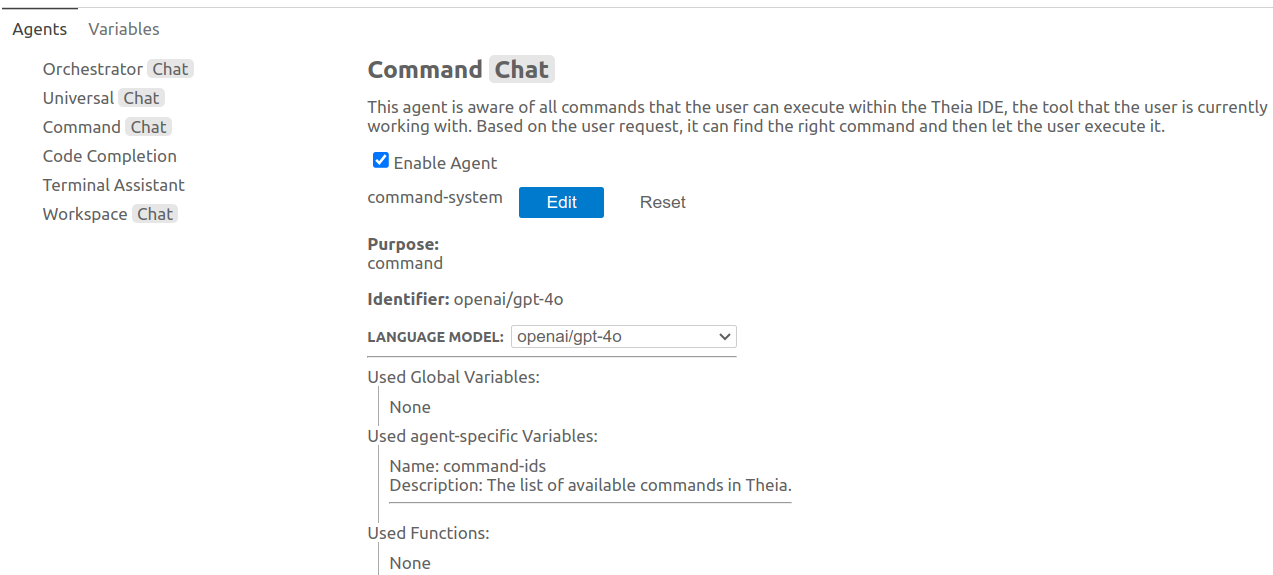Click the Chat badge in Command heading
Screen dimensions: 1273x575
[521, 70]
